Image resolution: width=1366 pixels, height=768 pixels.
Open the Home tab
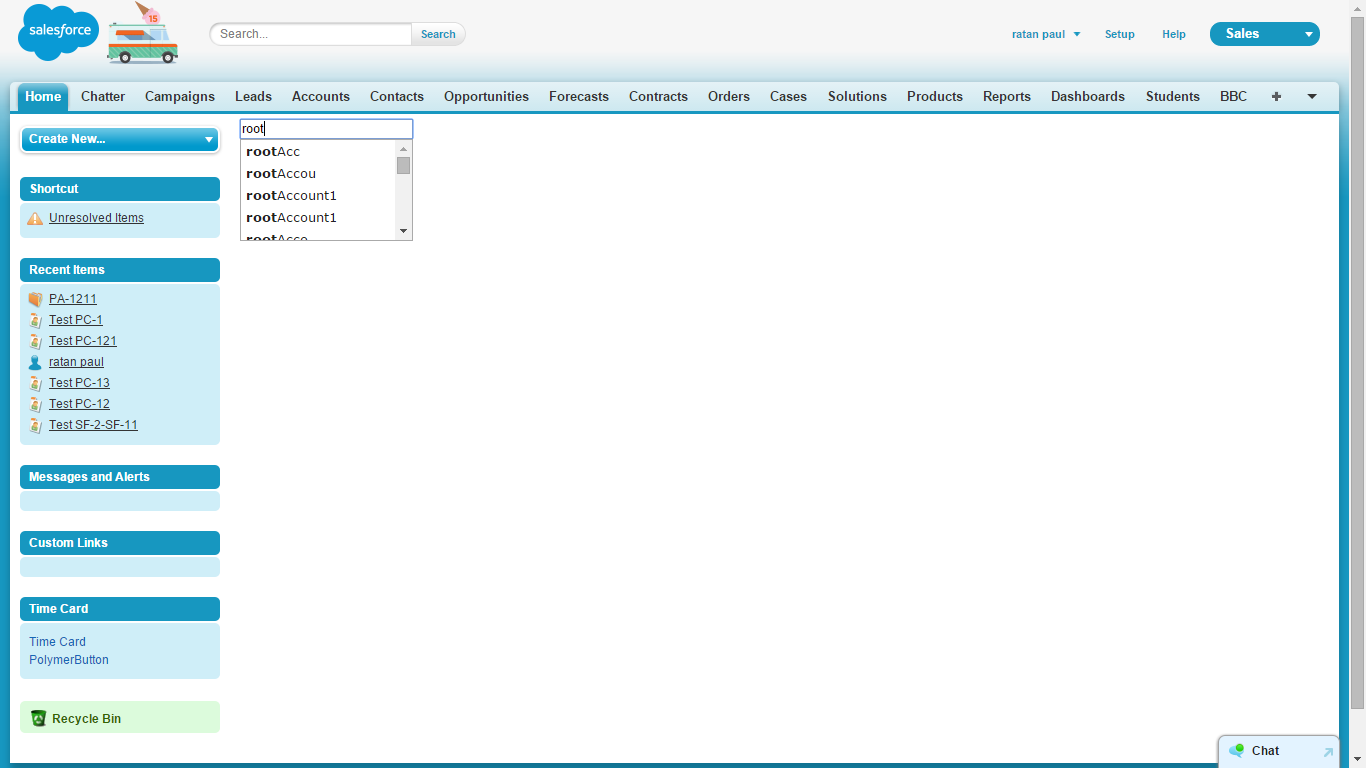click(x=43, y=97)
